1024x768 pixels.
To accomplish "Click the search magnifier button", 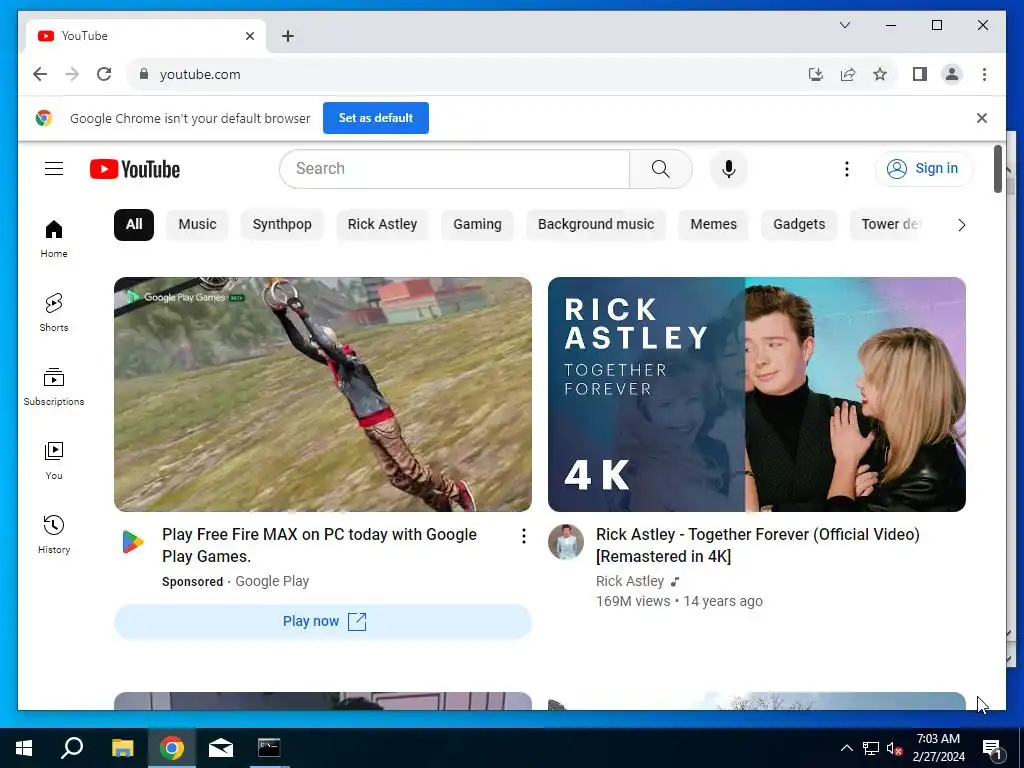I will [660, 169].
